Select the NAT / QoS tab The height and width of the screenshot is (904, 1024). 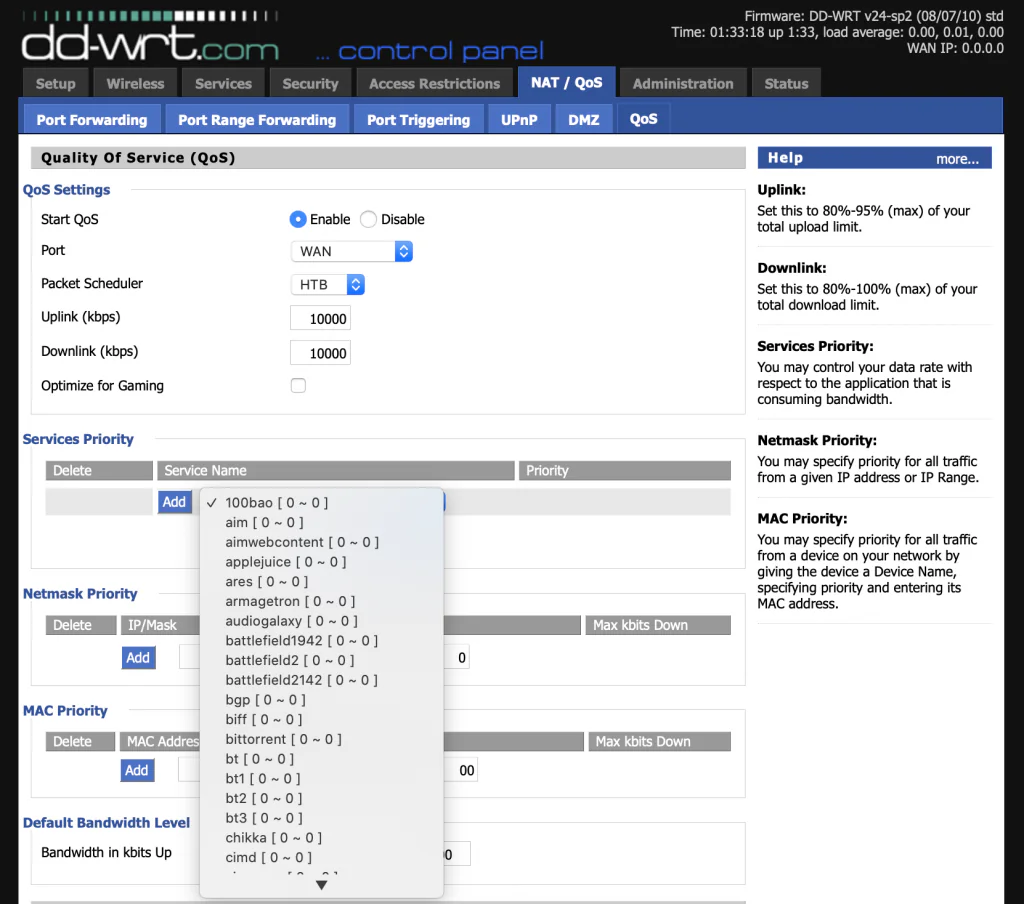566,82
